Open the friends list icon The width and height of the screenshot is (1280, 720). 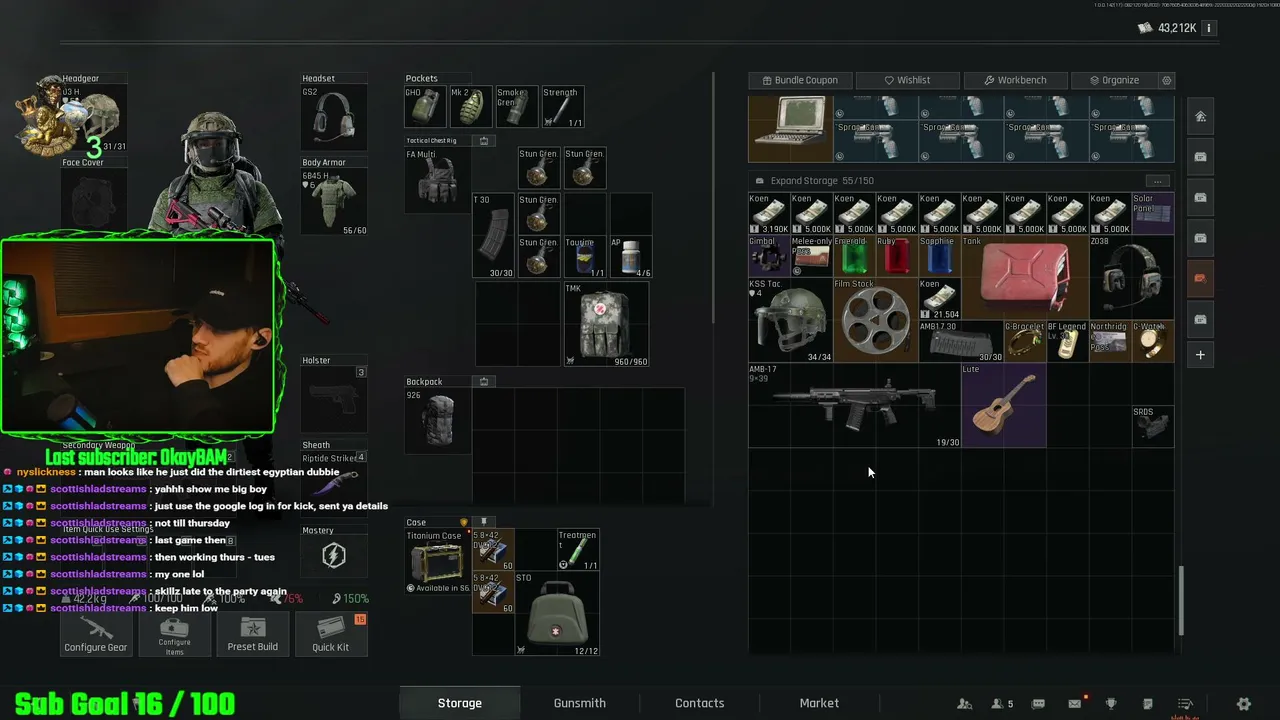tap(964, 704)
